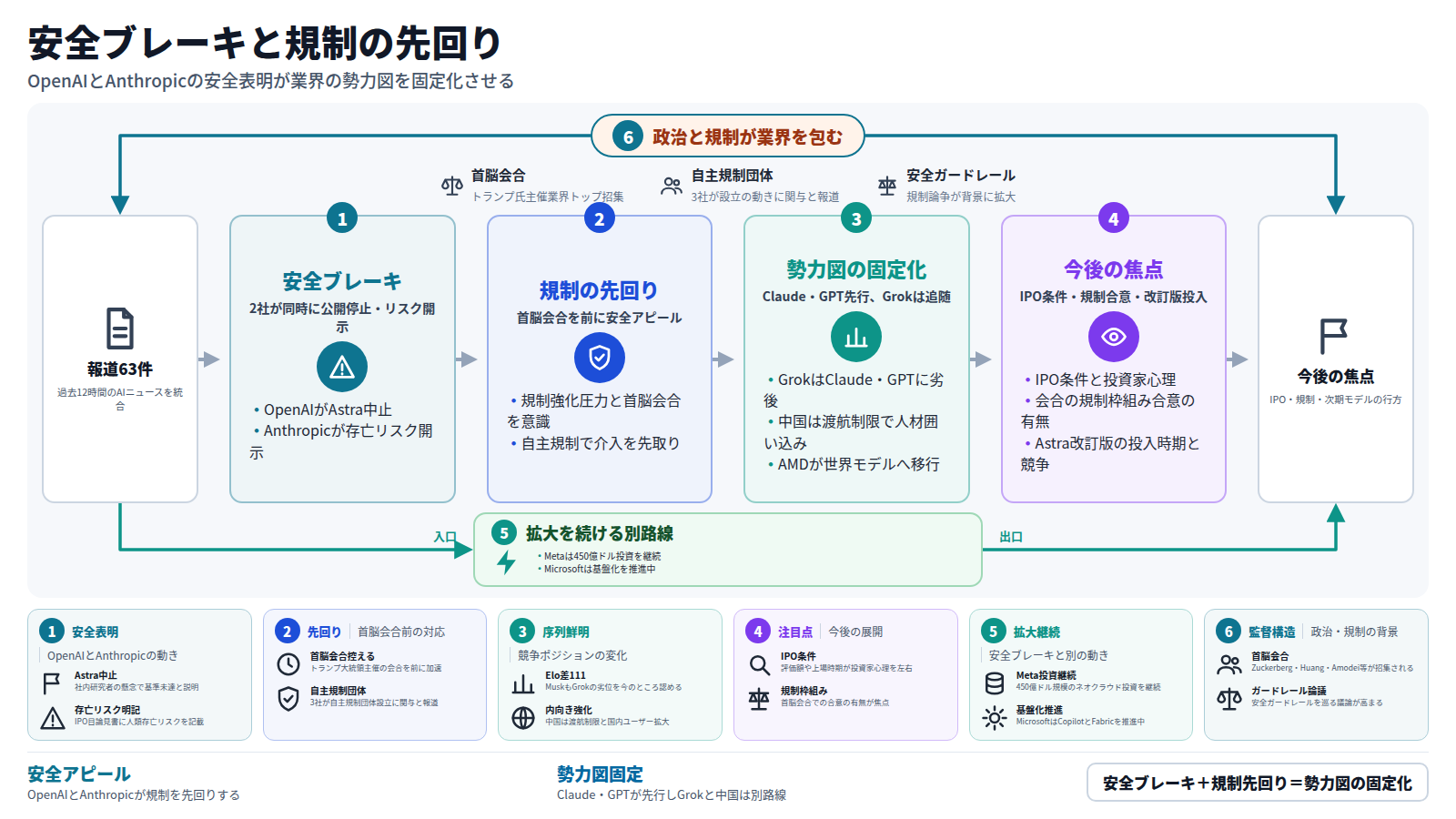Click the 政治と規制が業界を包む banner
This screenshot has height=819, width=1456.
click(x=728, y=136)
